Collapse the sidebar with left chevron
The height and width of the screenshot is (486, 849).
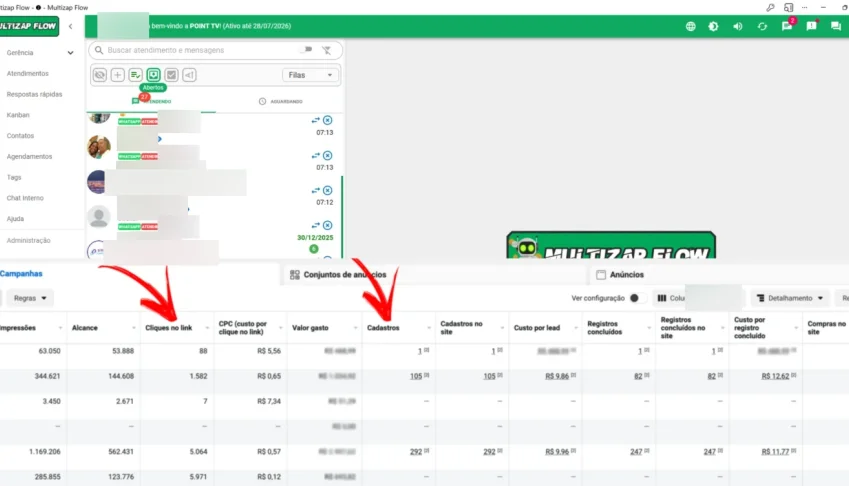click(70, 26)
